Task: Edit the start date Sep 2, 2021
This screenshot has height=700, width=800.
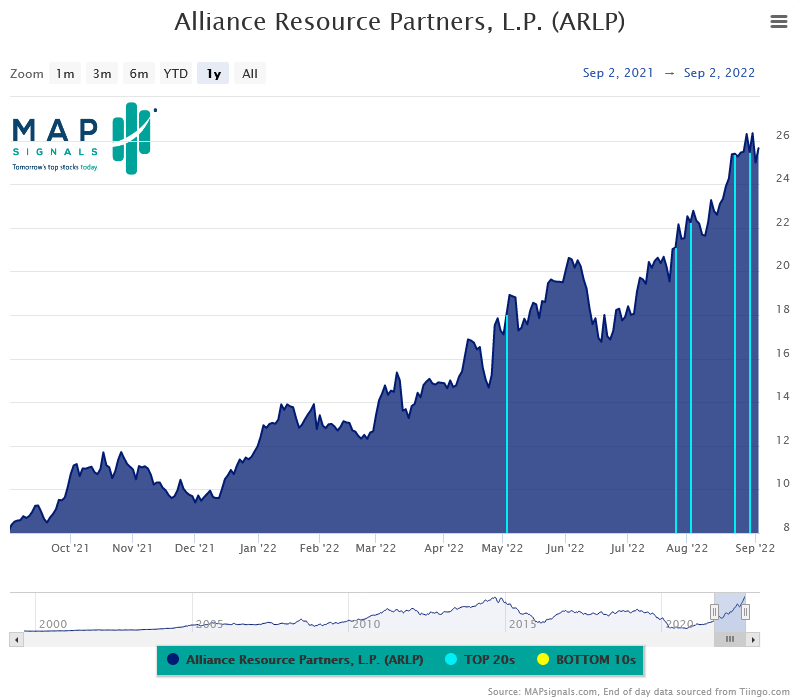Action: (618, 73)
